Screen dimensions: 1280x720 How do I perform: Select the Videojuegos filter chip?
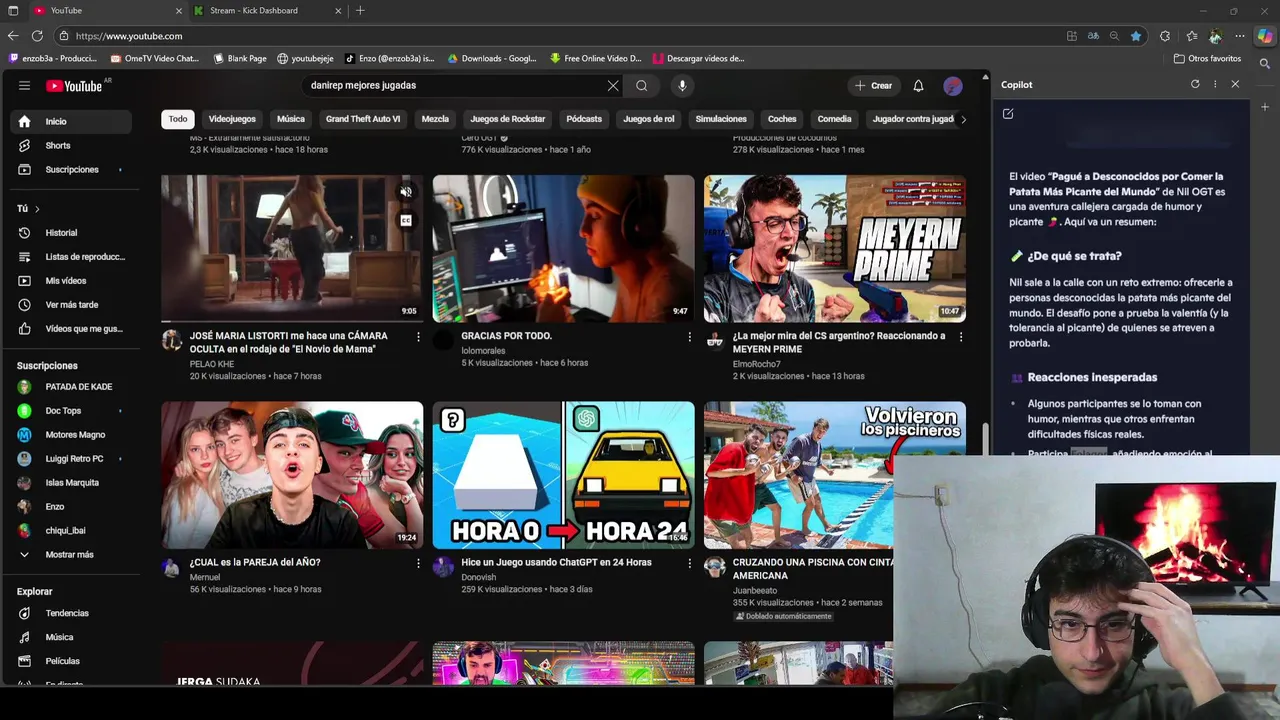click(232, 119)
